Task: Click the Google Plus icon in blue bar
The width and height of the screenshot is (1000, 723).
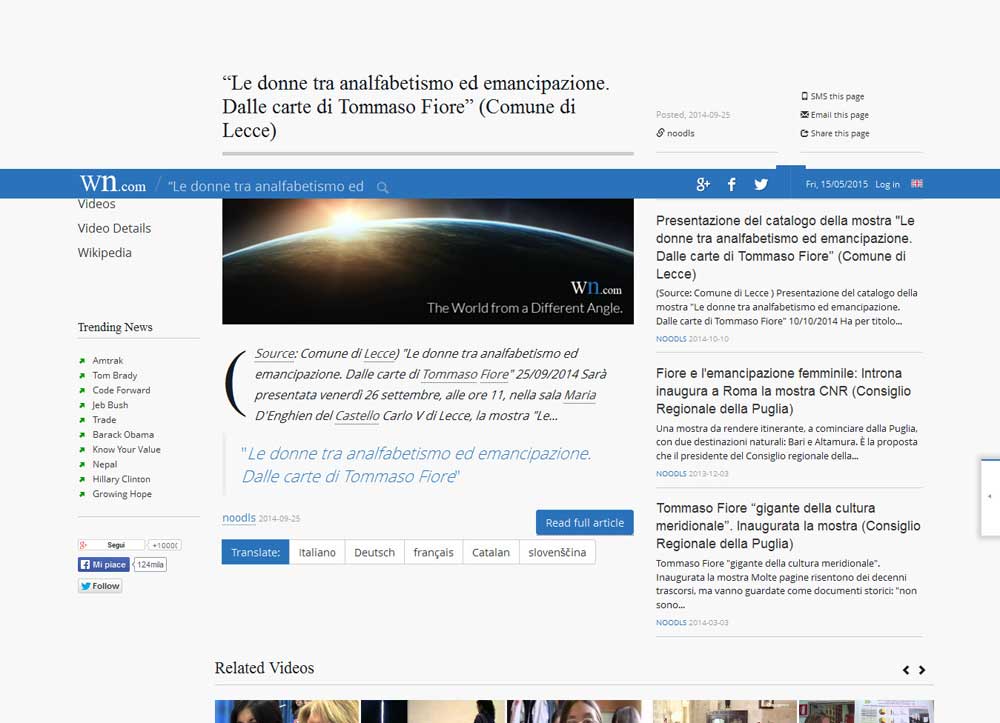Action: (x=702, y=185)
